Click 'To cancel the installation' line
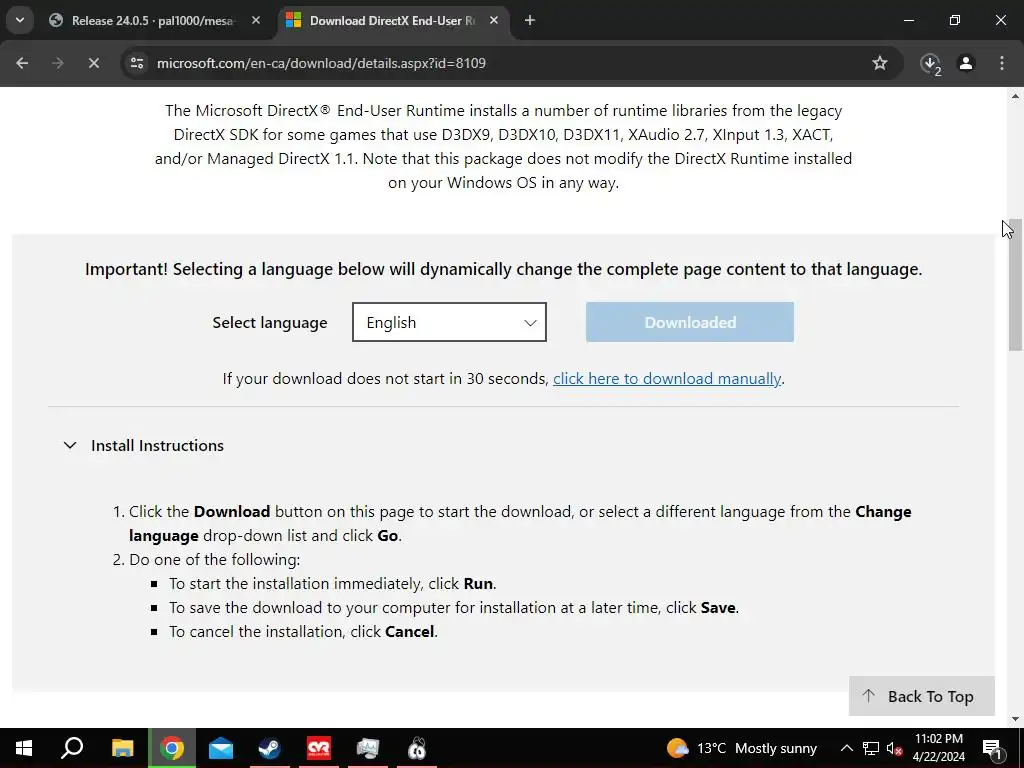 (x=303, y=632)
